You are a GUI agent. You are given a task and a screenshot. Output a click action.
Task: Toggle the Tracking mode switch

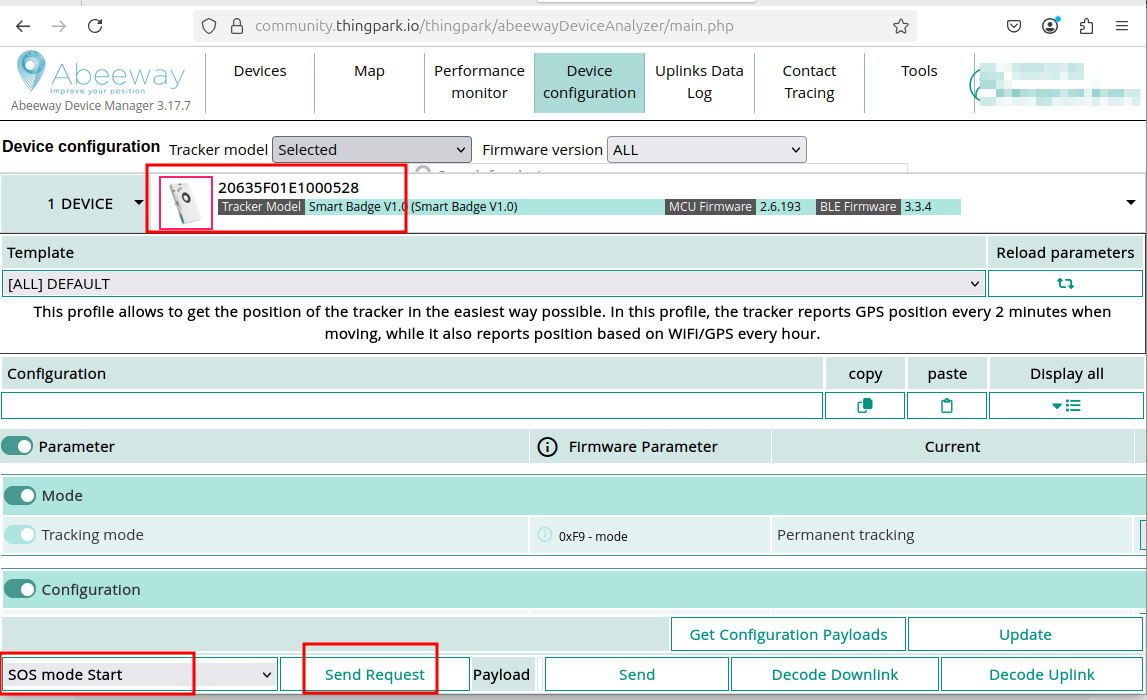pos(20,535)
